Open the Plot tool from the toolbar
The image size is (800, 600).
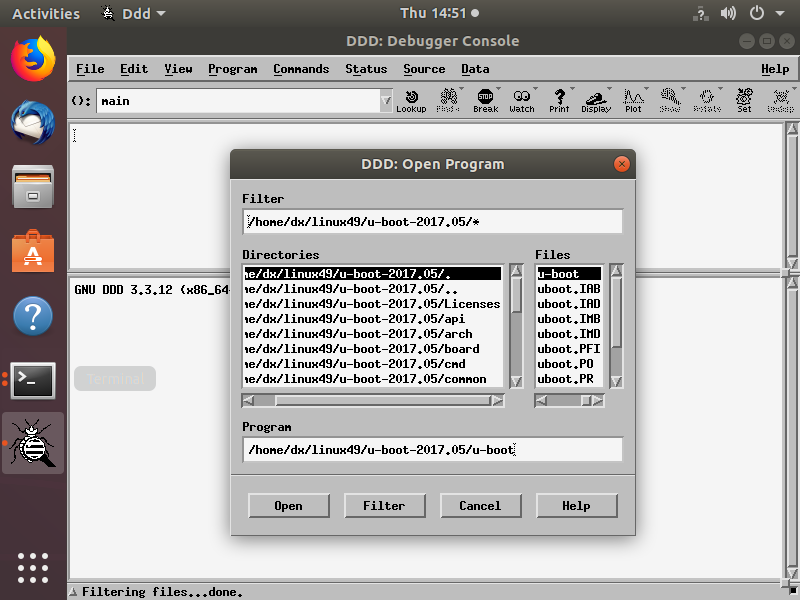[x=633, y=96]
